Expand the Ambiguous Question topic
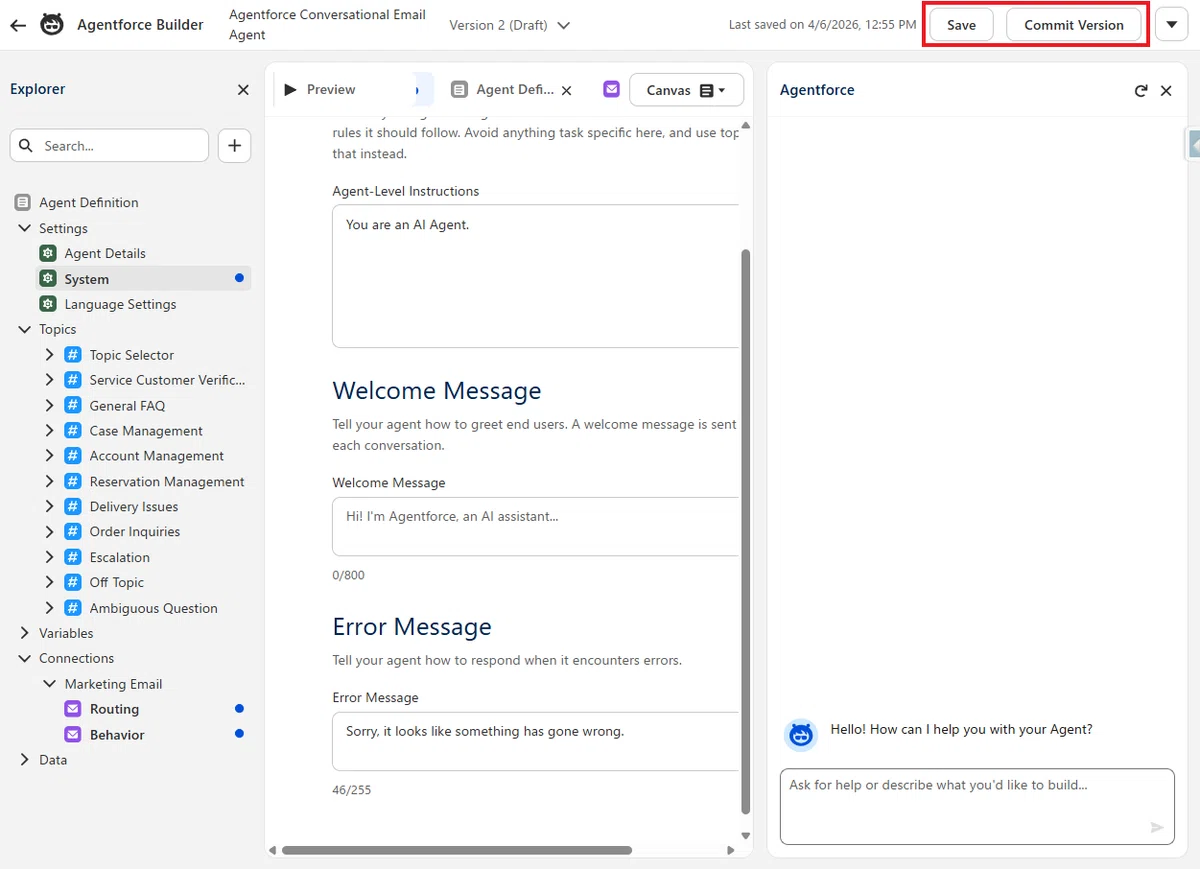This screenshot has height=869, width=1200. pyautogui.click(x=49, y=608)
